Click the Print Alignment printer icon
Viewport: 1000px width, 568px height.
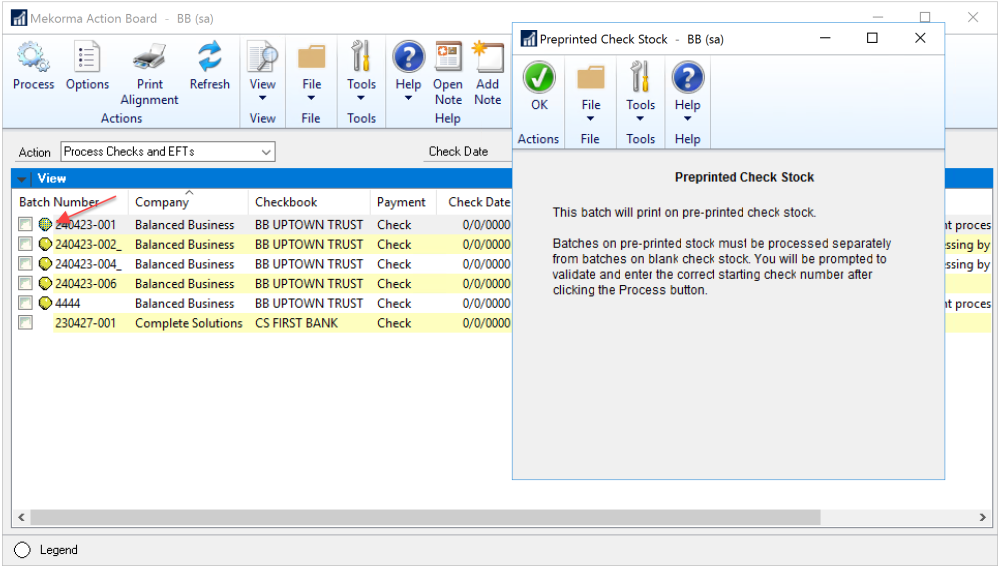[x=150, y=56]
